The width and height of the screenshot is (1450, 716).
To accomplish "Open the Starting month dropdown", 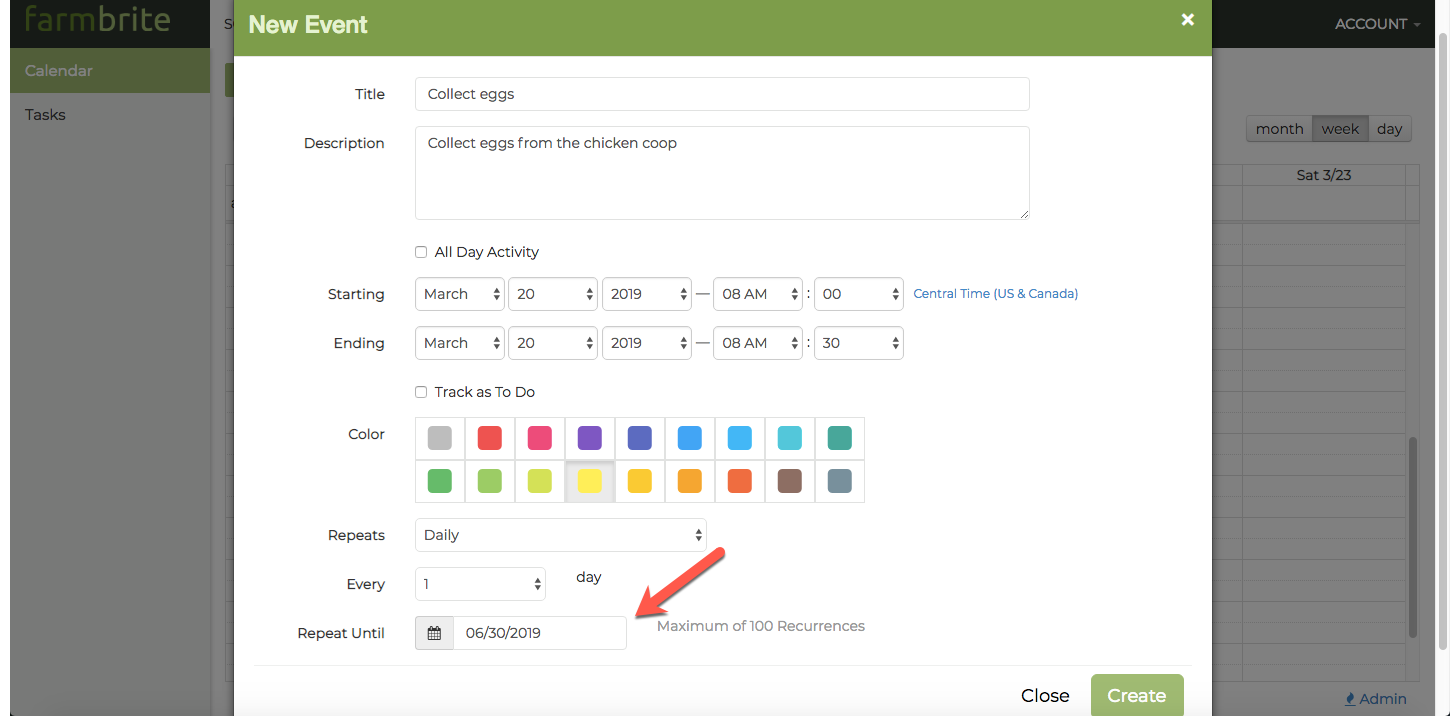I will 460,294.
